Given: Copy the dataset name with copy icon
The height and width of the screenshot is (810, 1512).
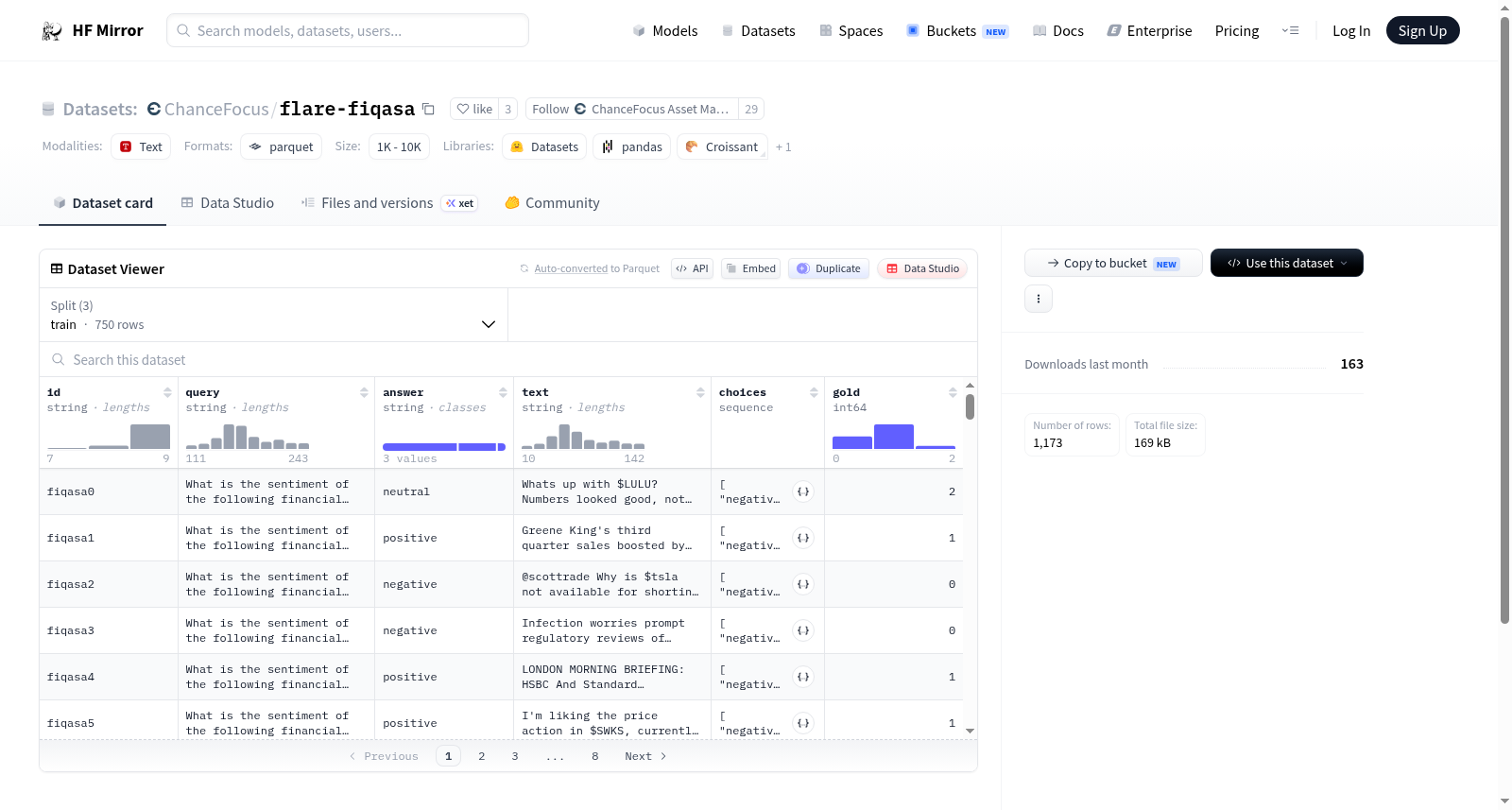Looking at the screenshot, I should (428, 109).
